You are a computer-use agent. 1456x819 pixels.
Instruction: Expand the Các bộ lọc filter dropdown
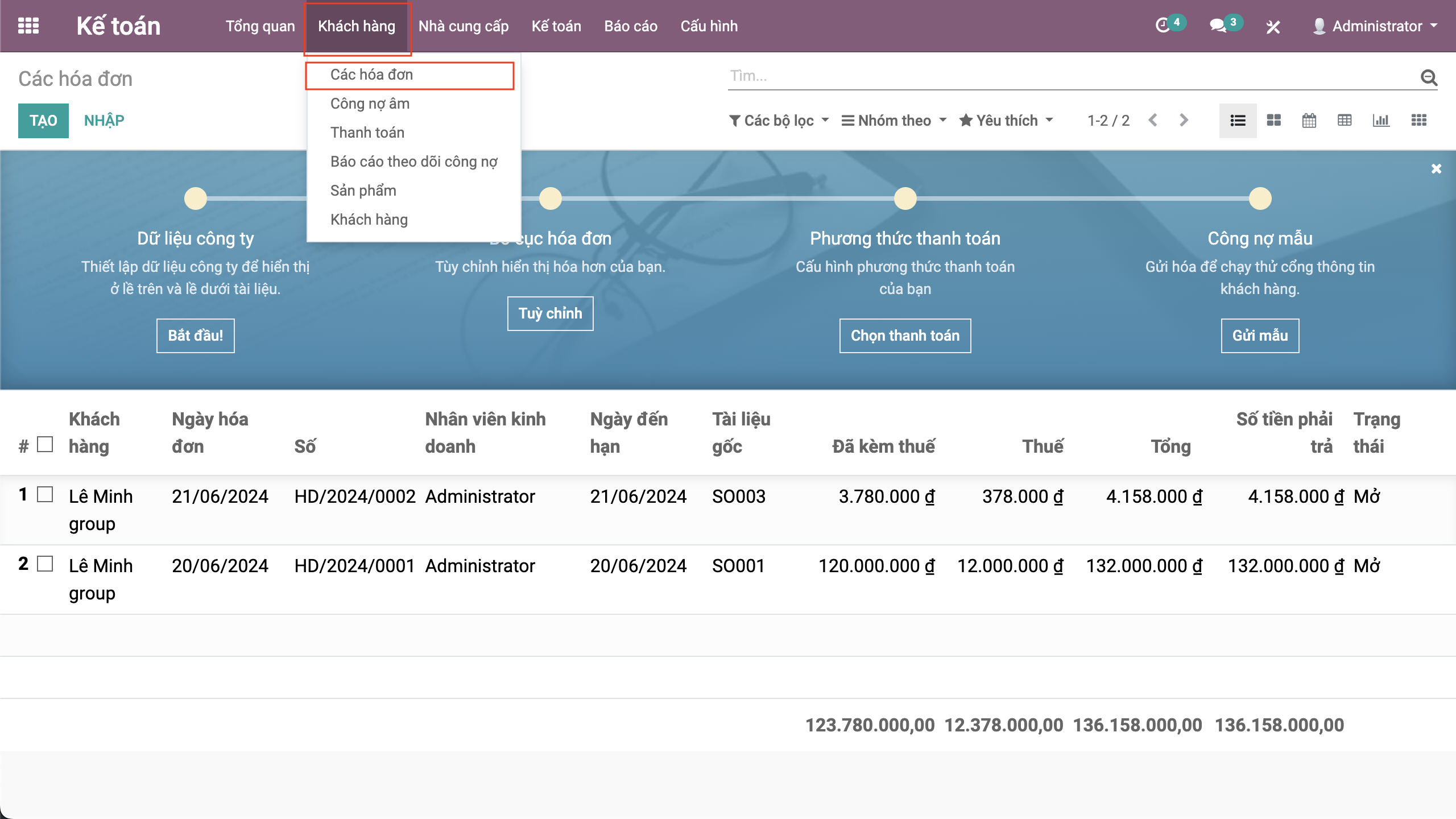[x=779, y=121]
